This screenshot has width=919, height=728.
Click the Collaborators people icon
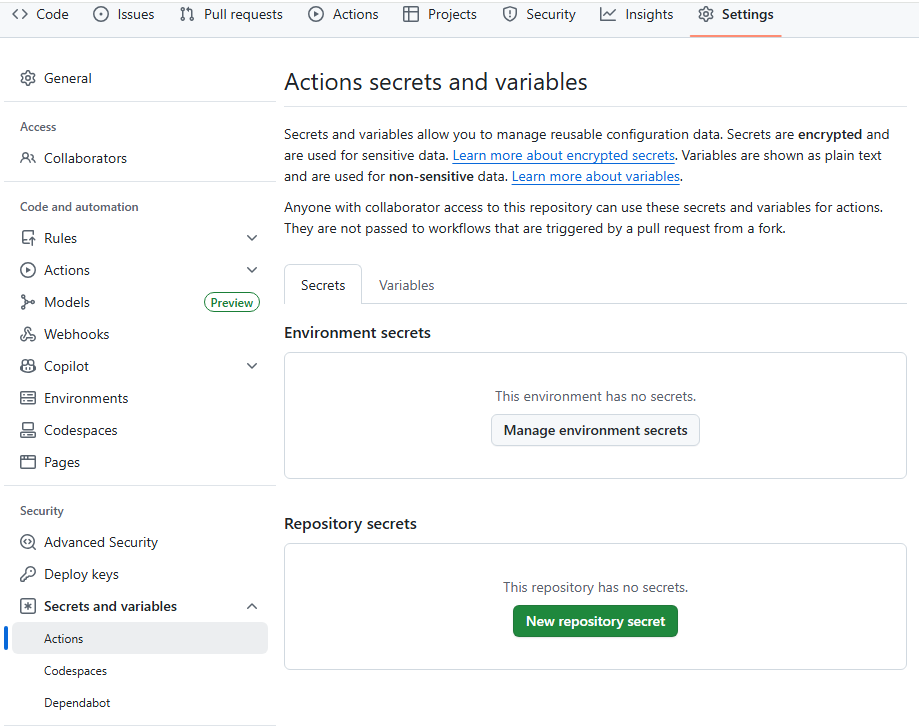point(28,158)
